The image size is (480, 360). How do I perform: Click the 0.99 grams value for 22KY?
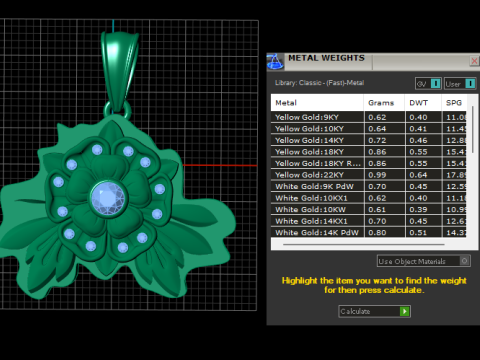point(384,175)
